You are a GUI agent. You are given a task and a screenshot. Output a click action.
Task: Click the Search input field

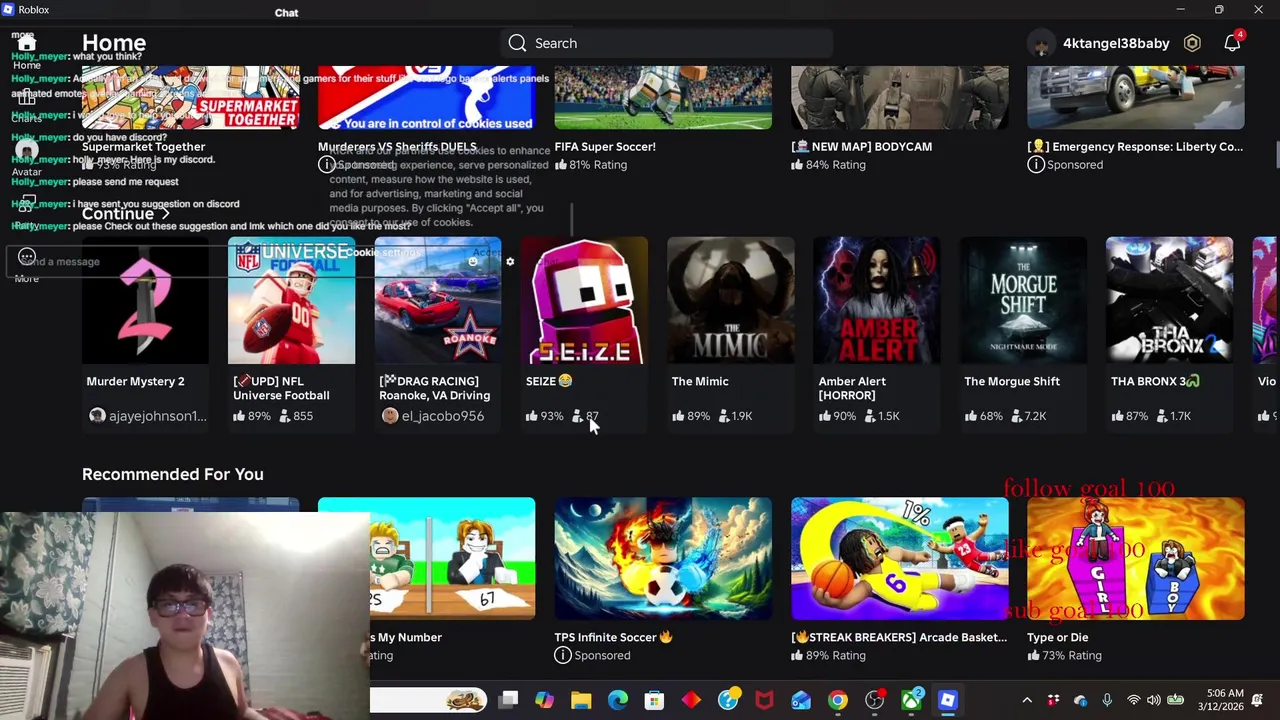[x=666, y=43]
